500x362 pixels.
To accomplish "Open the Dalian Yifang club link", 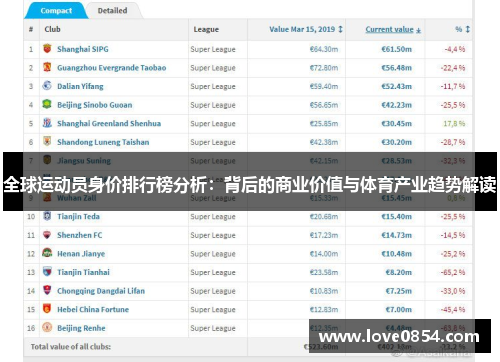I will coord(80,87).
